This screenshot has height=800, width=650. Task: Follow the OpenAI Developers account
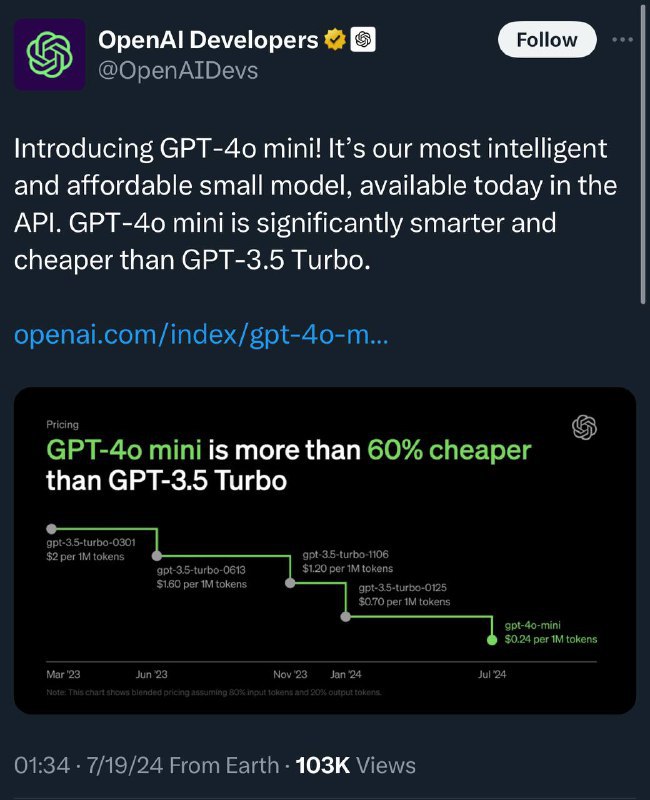[546, 40]
